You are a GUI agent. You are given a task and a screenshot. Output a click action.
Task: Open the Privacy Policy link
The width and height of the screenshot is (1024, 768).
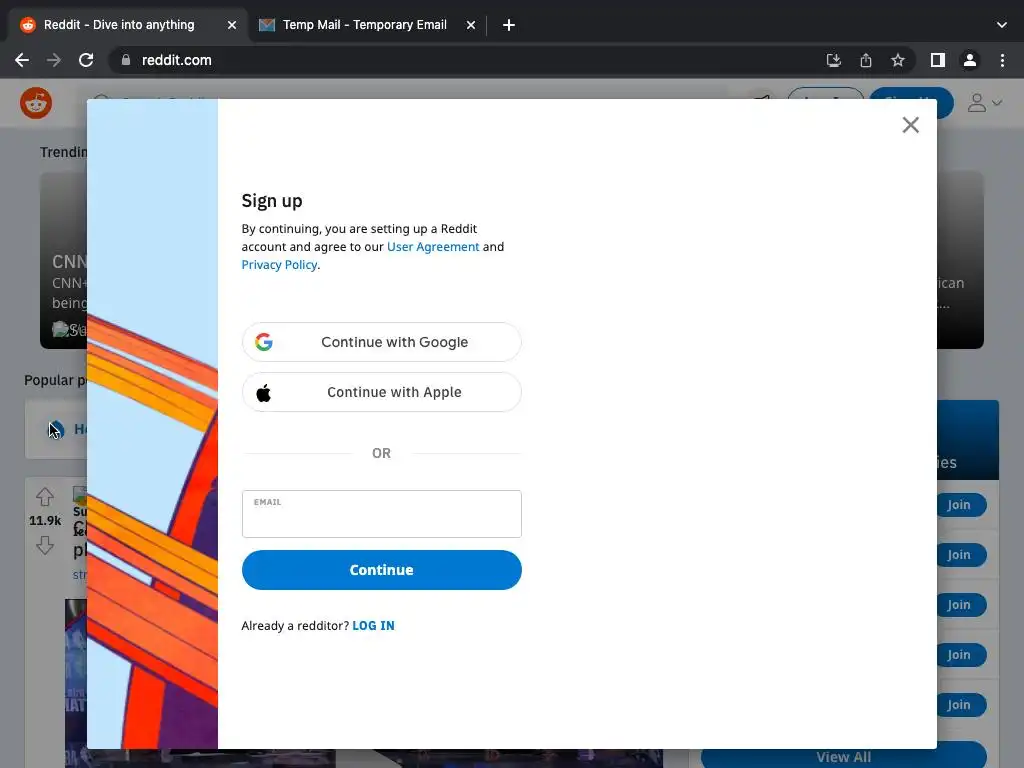click(279, 264)
